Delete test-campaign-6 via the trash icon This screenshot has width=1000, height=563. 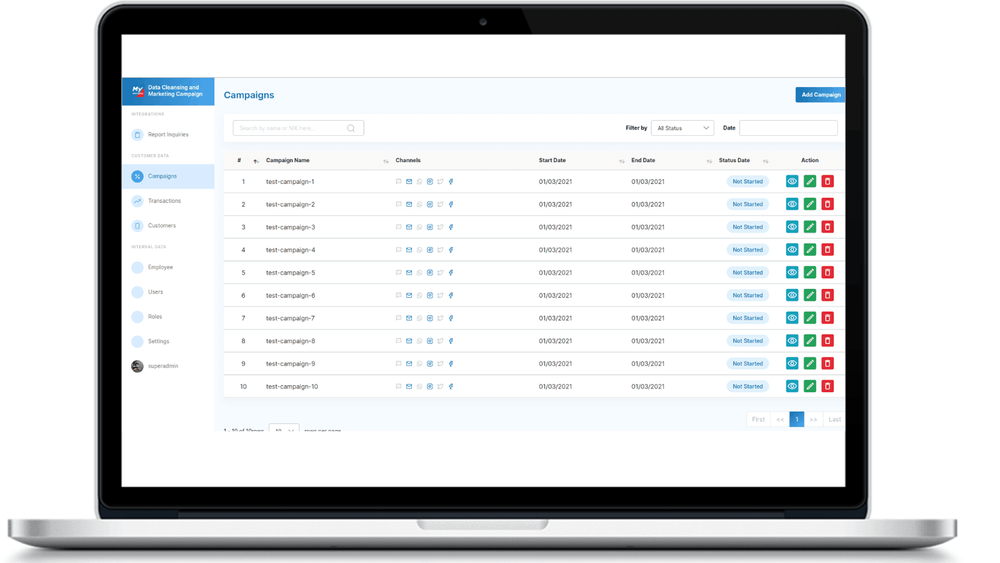827,295
